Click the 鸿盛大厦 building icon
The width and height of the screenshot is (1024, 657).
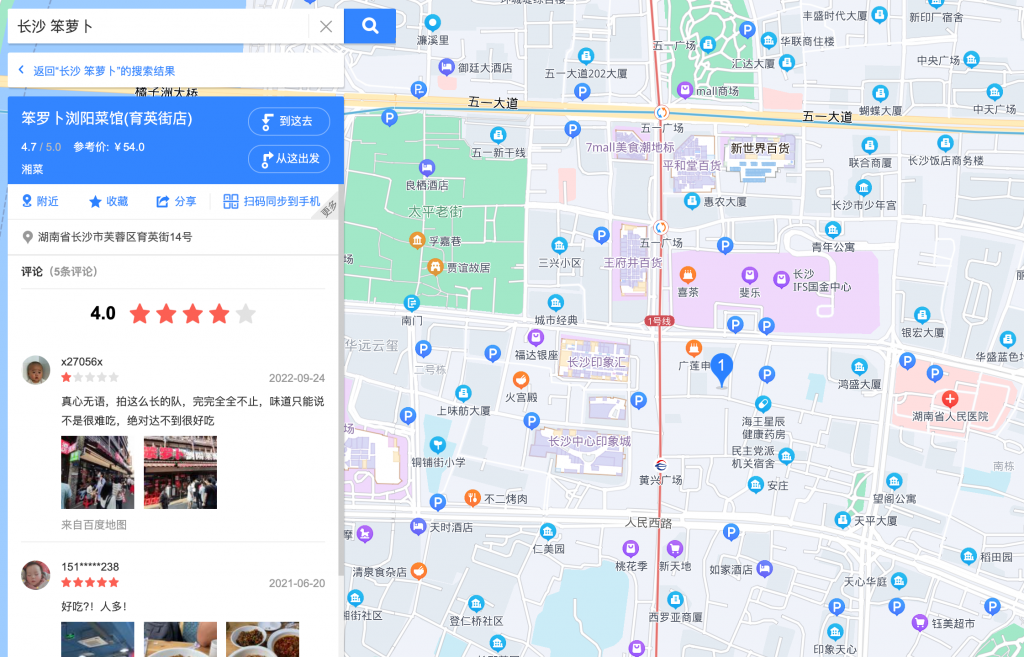(859, 367)
